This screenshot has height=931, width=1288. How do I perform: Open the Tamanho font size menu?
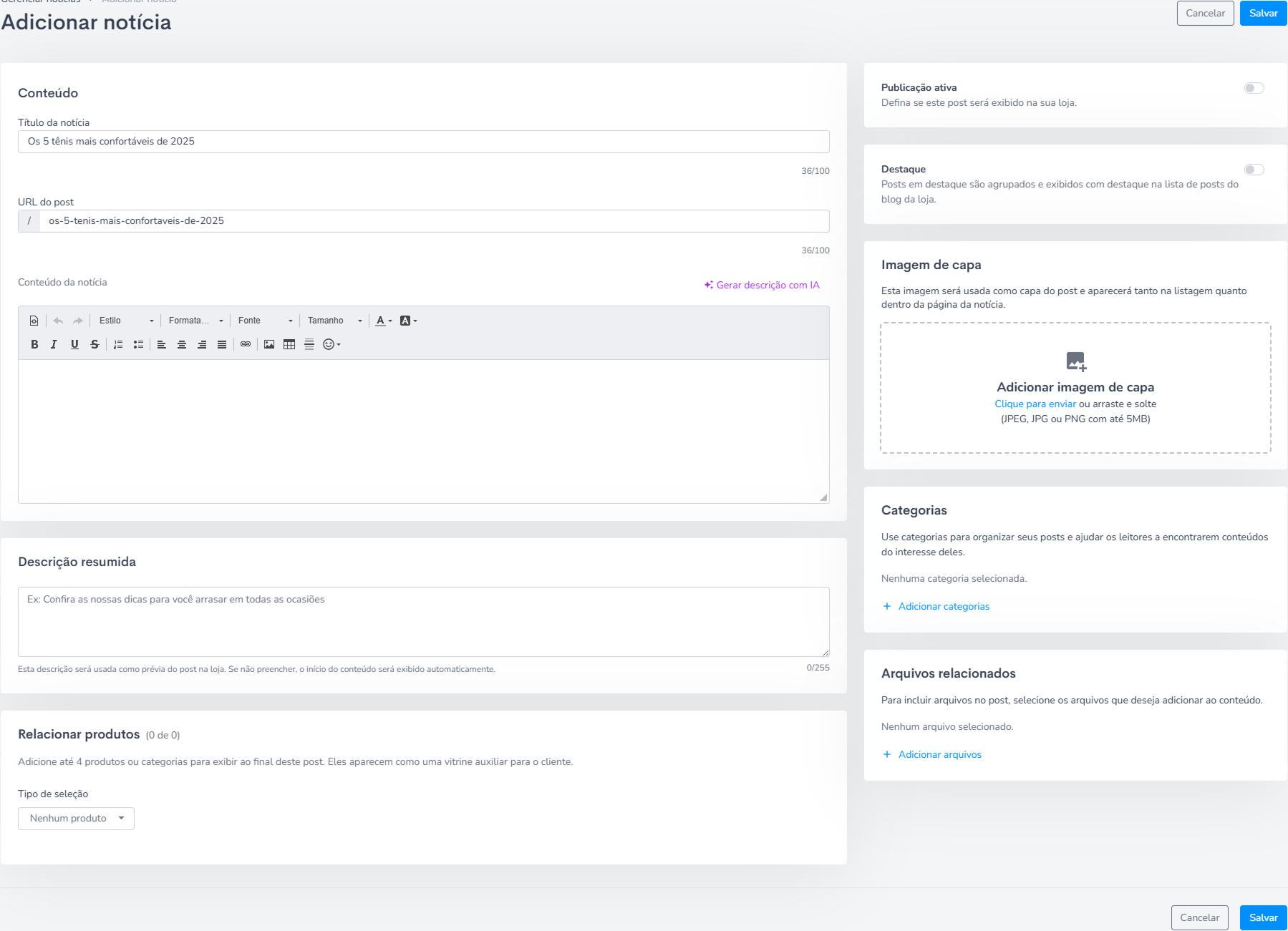tap(334, 321)
